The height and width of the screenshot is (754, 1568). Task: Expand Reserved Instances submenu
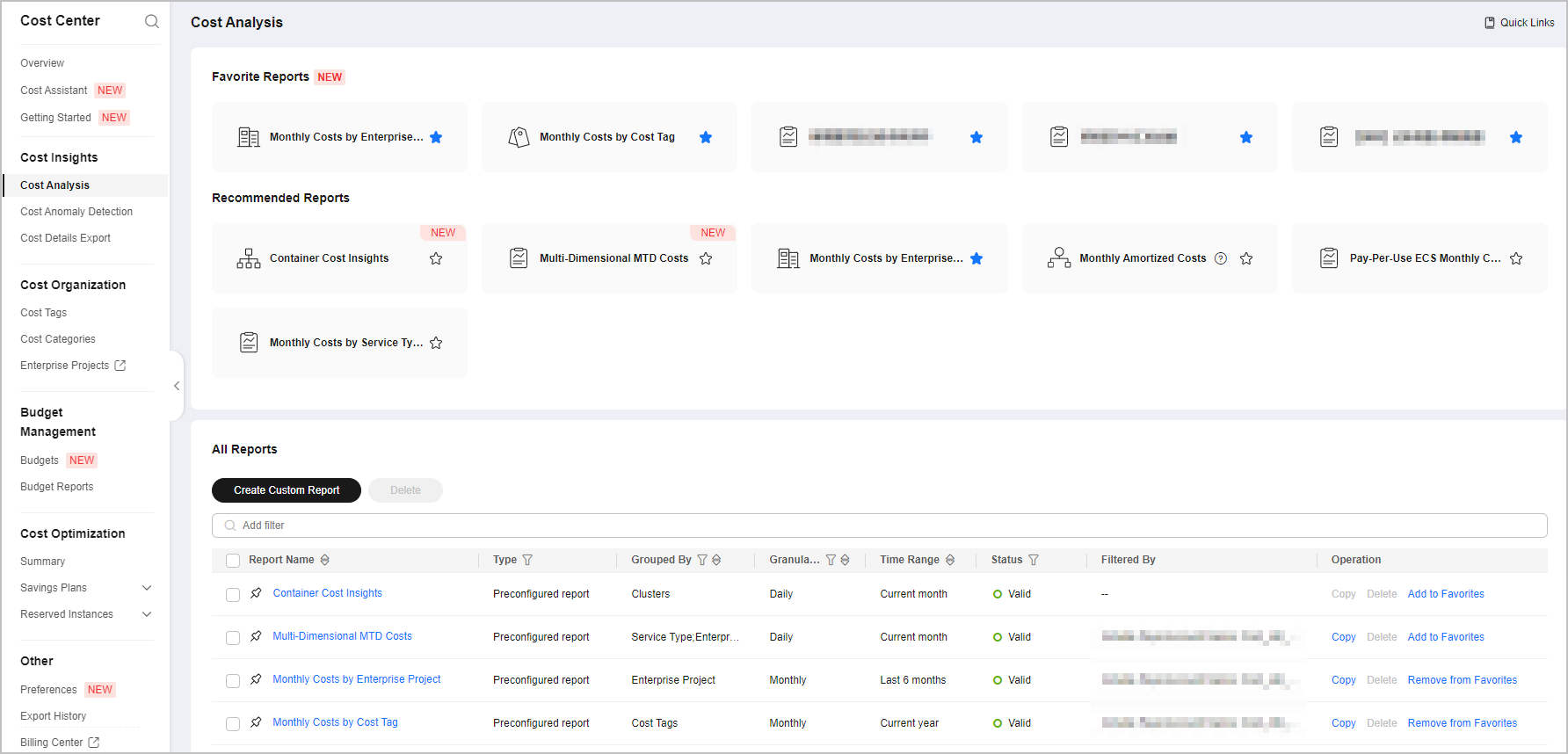point(147,614)
